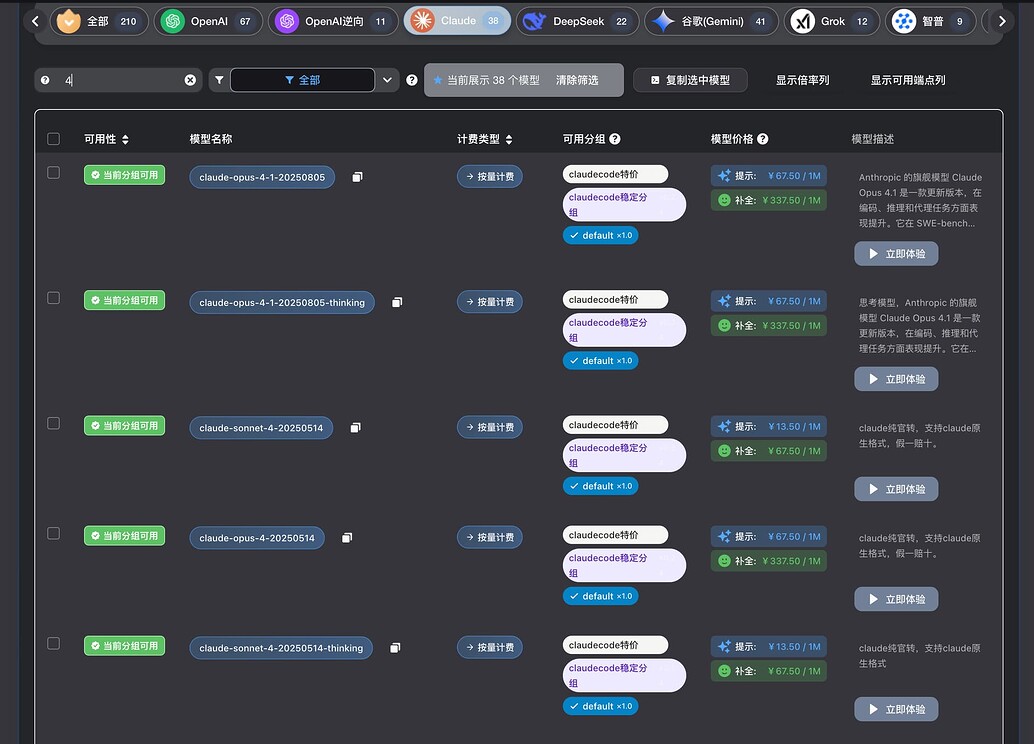Click the Gemini star logo icon
The width and height of the screenshot is (1034, 744).
[x=663, y=21]
